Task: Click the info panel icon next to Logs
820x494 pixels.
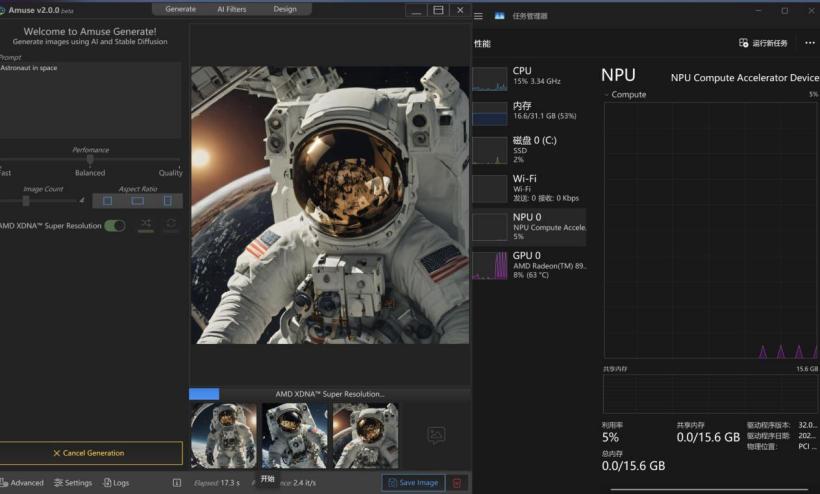Action: [177, 482]
